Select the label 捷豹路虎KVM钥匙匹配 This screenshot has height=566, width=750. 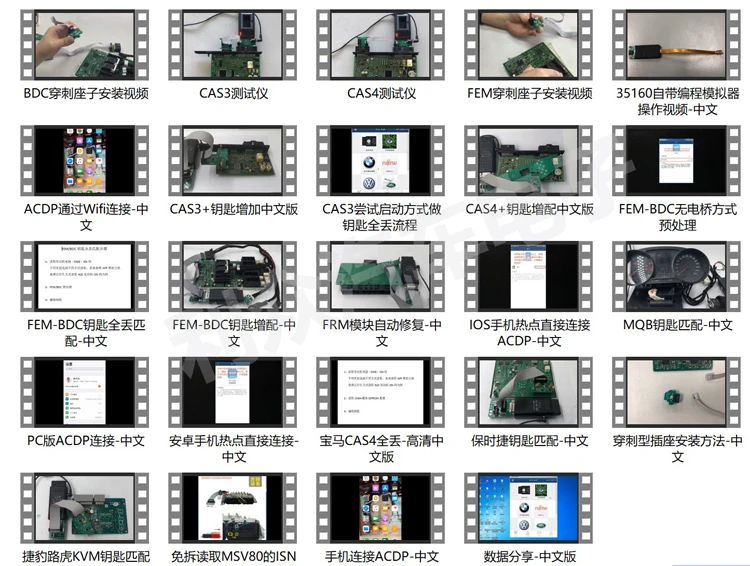click(x=86, y=556)
